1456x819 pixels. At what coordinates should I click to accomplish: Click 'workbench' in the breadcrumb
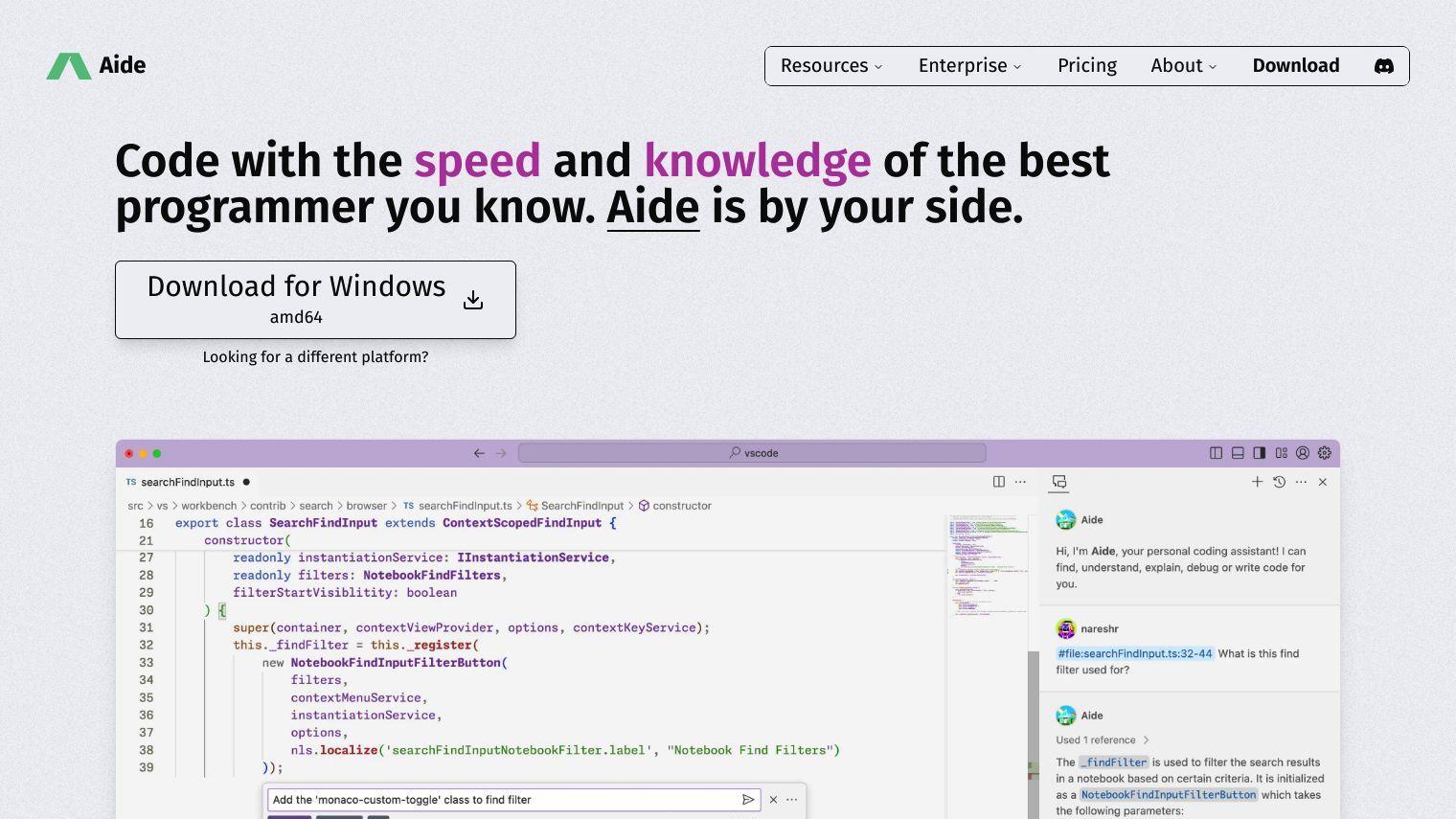(x=209, y=506)
